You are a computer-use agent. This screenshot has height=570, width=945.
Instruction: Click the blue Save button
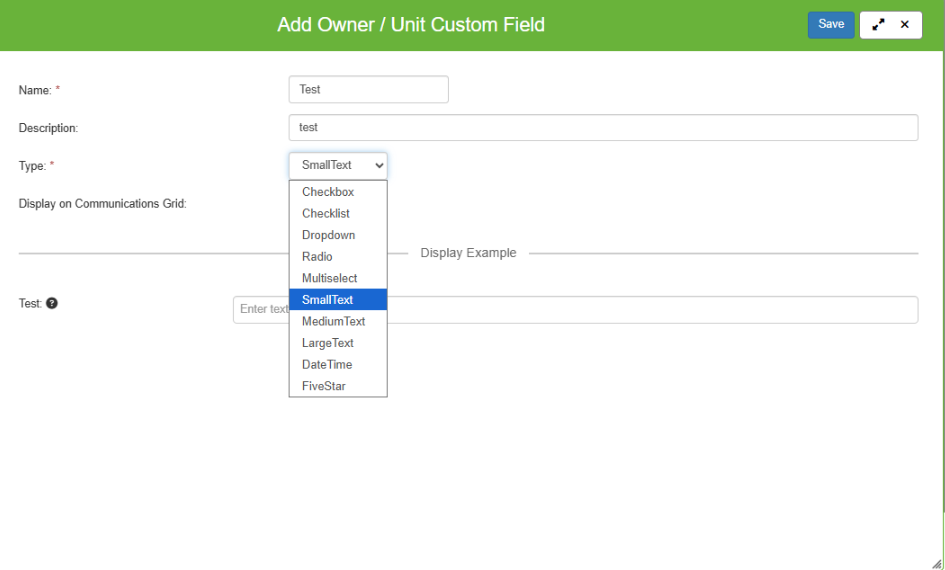point(830,25)
